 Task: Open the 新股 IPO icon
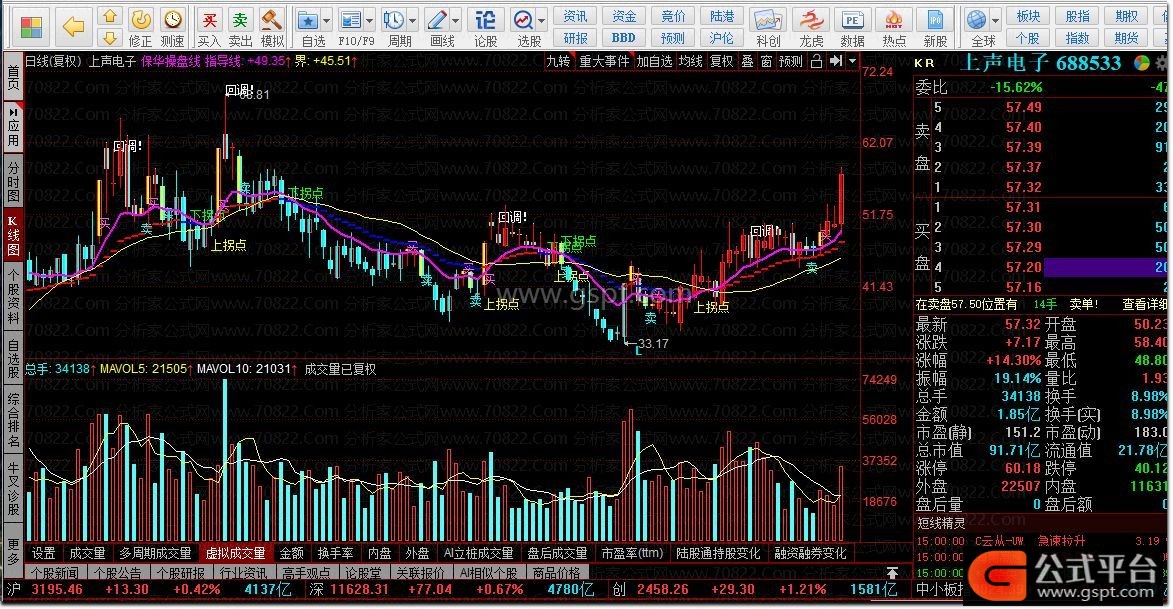(x=935, y=19)
